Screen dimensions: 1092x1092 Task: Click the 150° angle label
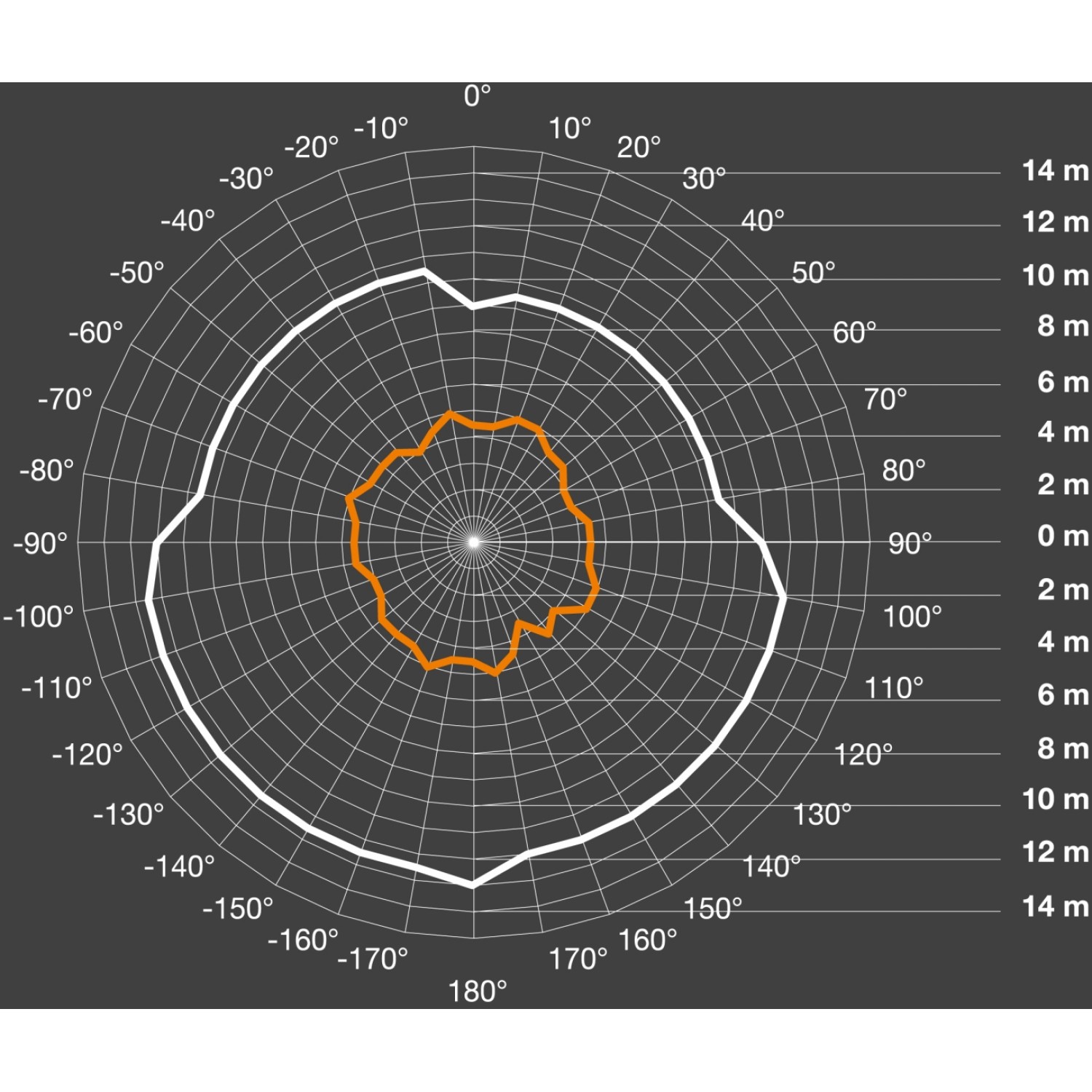tap(712, 909)
